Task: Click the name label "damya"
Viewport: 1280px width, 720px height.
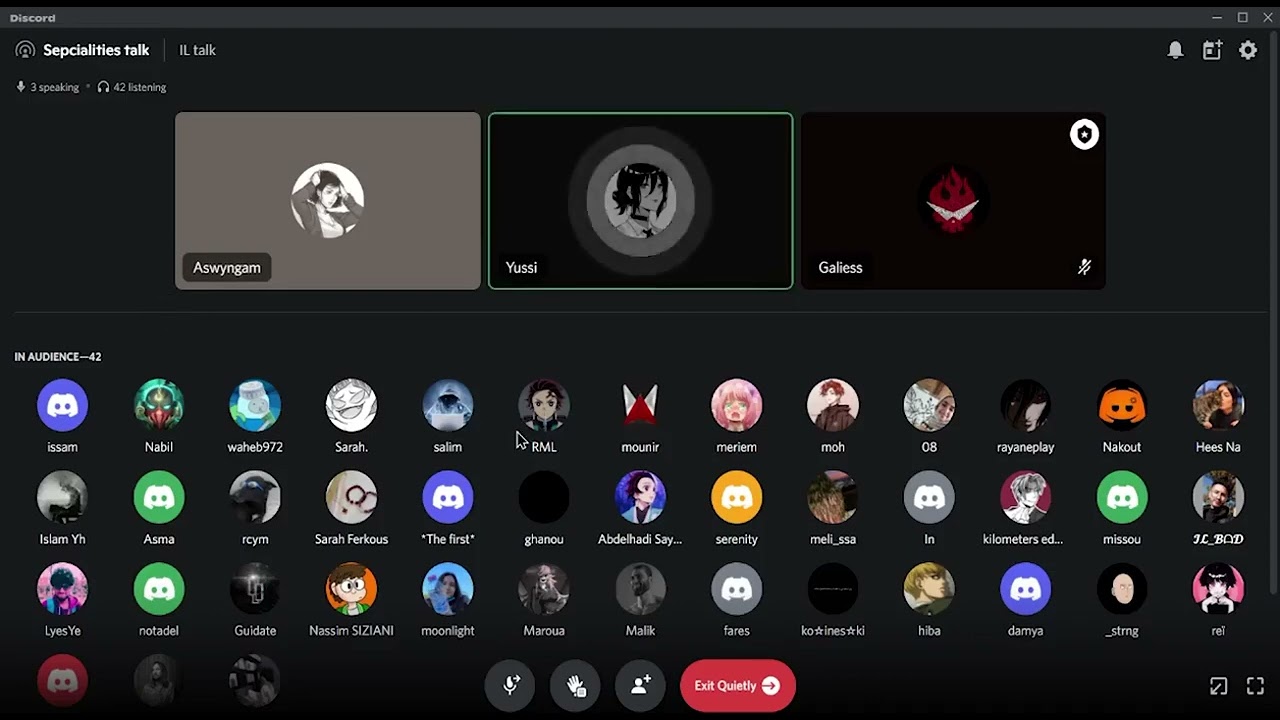Action: pos(1026,631)
